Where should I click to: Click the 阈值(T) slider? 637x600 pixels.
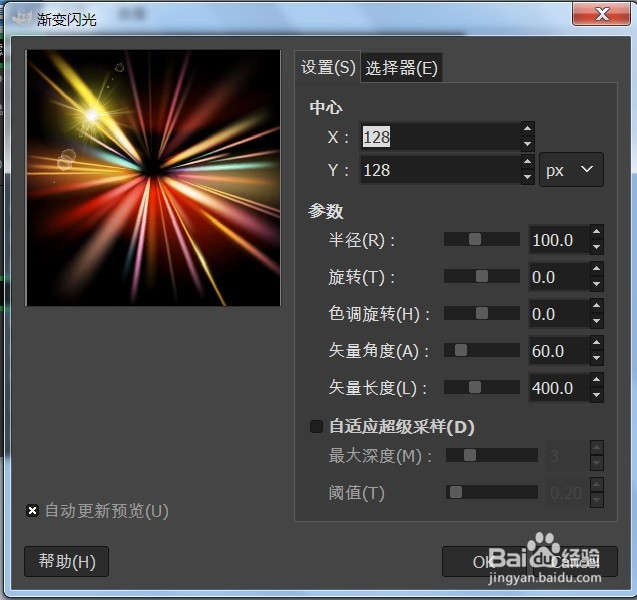pyautogui.click(x=492, y=492)
